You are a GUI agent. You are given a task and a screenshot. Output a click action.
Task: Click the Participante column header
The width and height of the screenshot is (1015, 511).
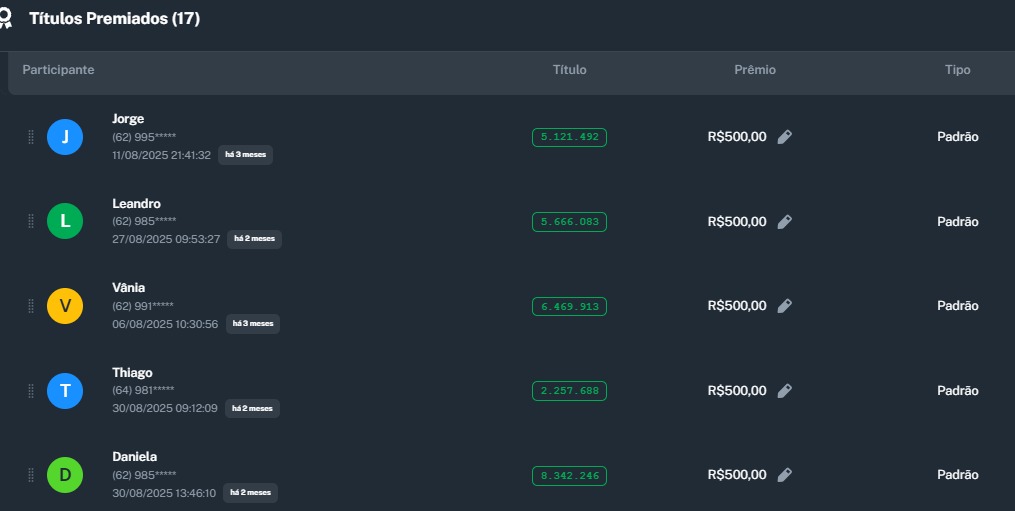coord(58,70)
